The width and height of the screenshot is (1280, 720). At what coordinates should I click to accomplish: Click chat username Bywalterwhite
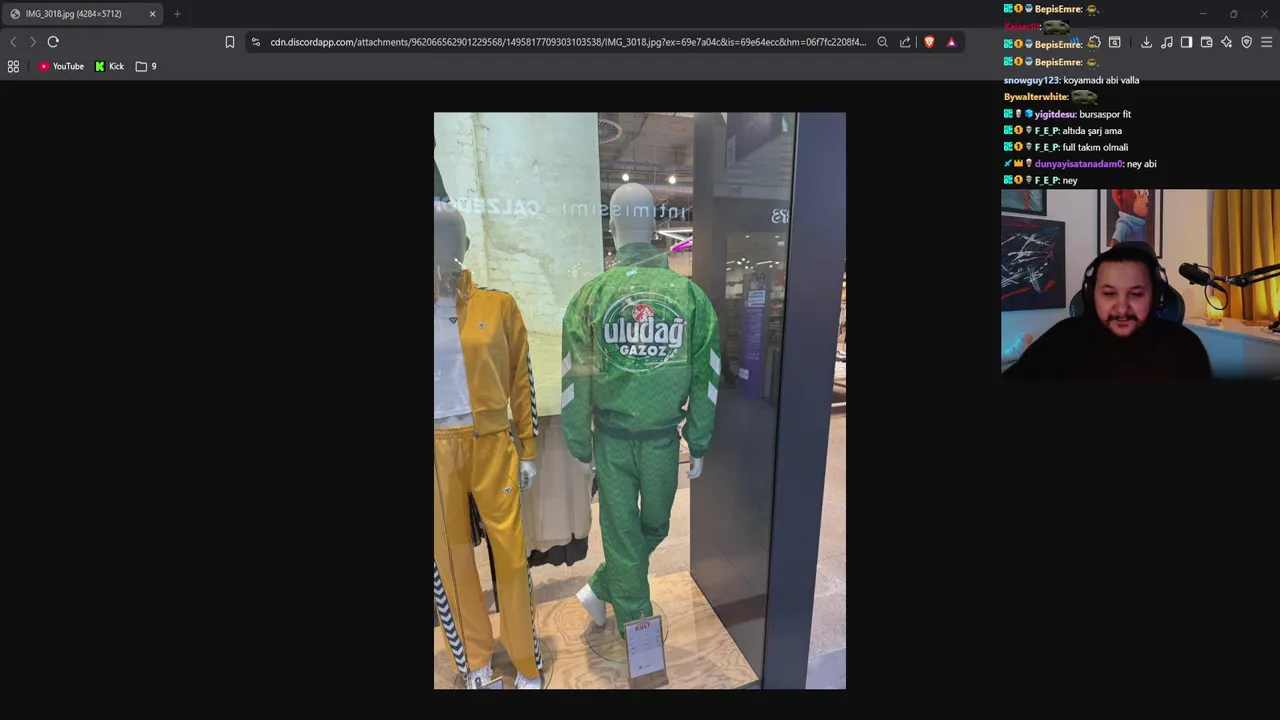pyautogui.click(x=1035, y=97)
